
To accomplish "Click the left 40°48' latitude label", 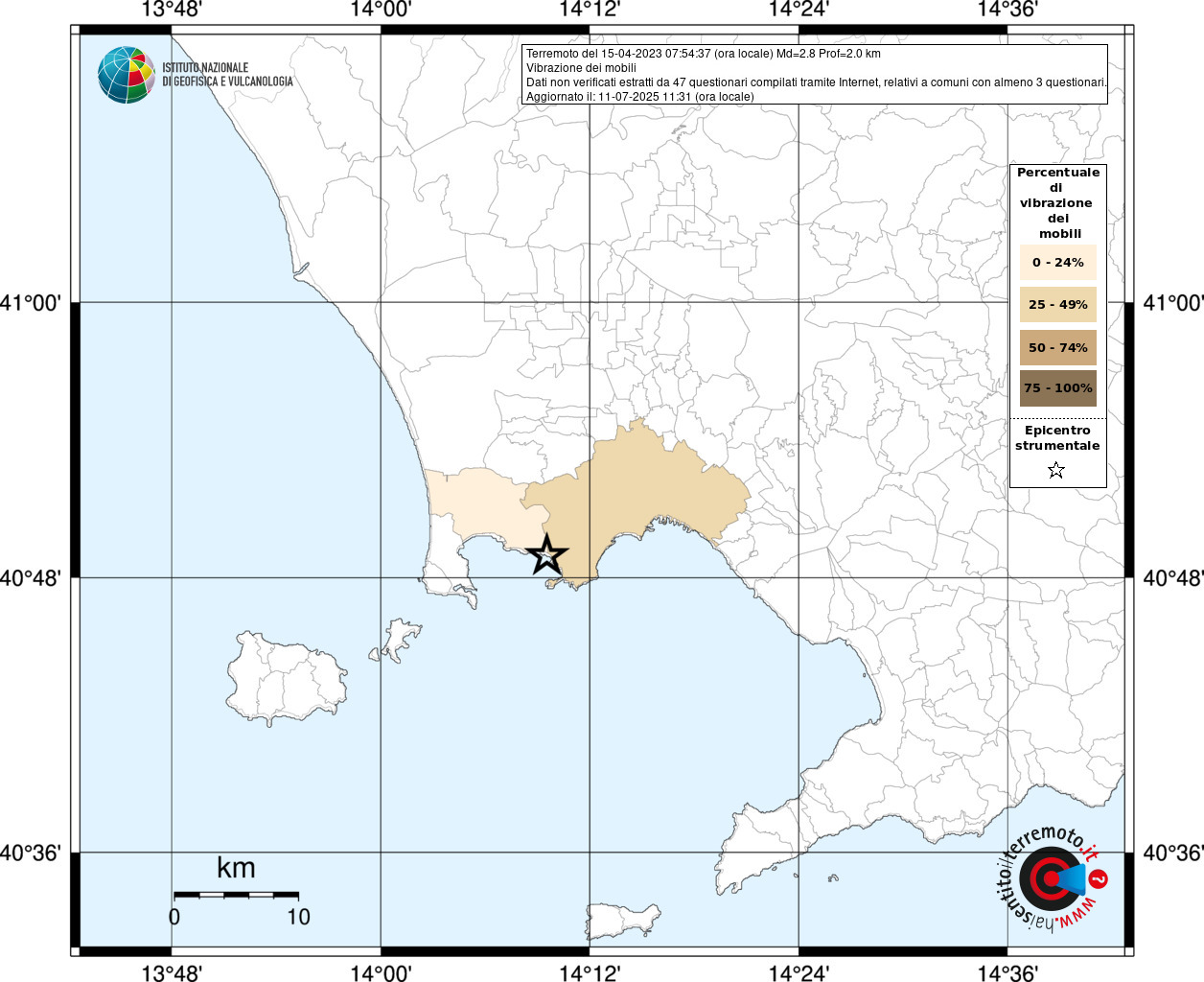I will pyautogui.click(x=31, y=578).
